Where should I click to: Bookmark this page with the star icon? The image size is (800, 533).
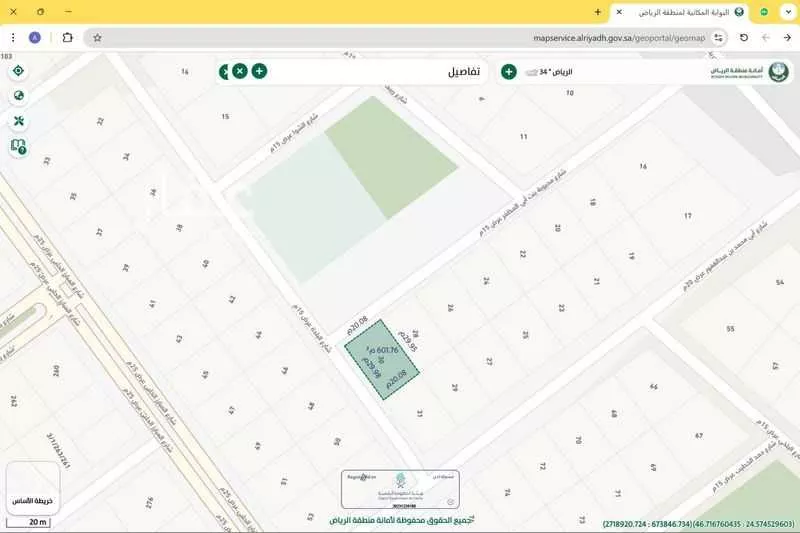[97, 37]
